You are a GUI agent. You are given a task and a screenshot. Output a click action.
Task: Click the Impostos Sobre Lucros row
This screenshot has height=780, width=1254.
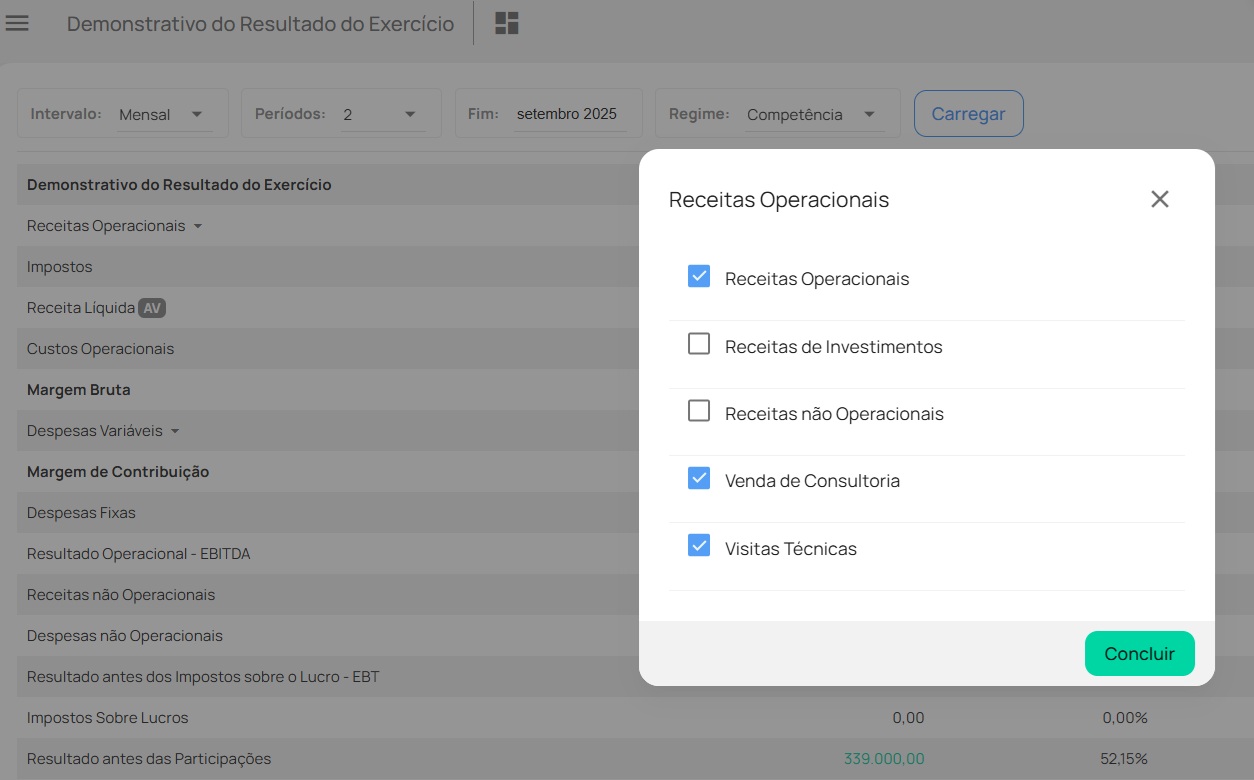(107, 718)
